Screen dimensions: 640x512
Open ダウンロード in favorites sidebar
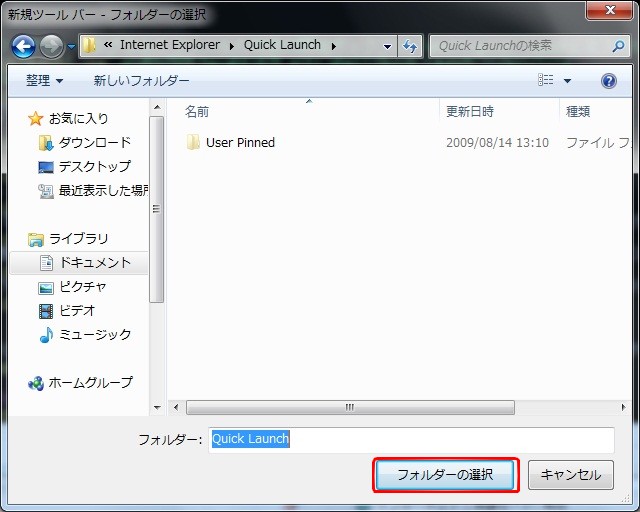pos(94,143)
